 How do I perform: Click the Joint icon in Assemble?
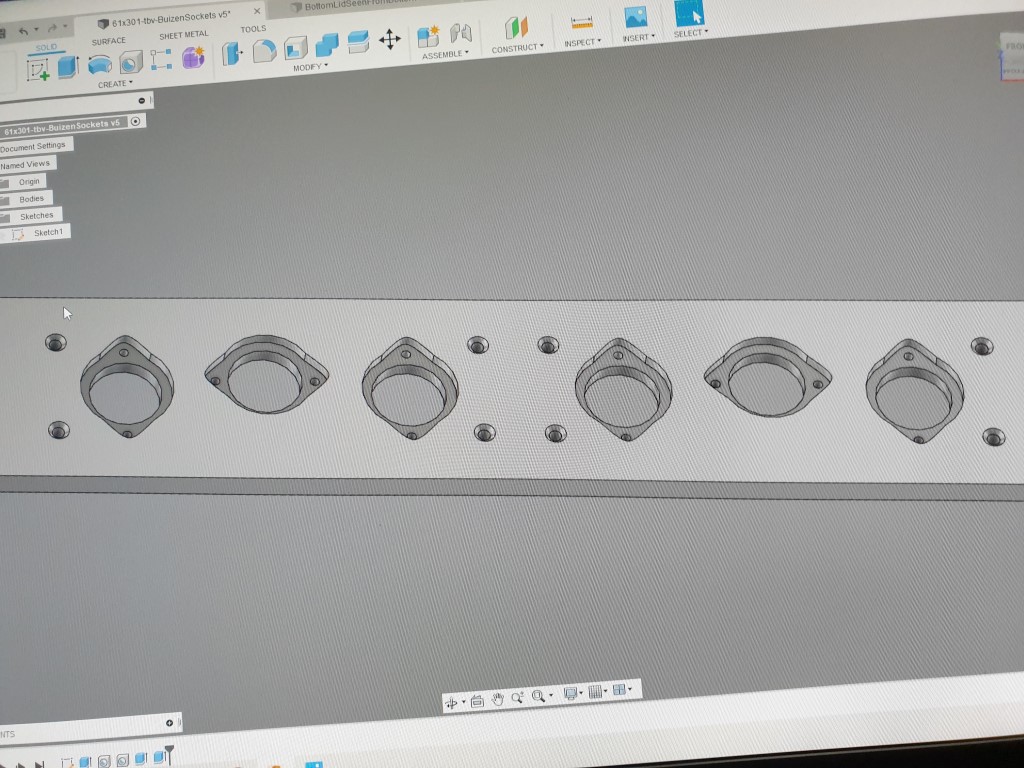(461, 33)
